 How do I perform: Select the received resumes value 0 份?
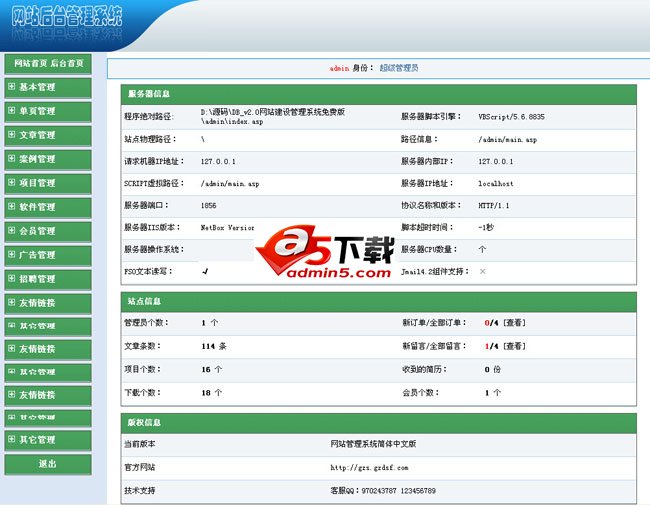click(x=493, y=369)
